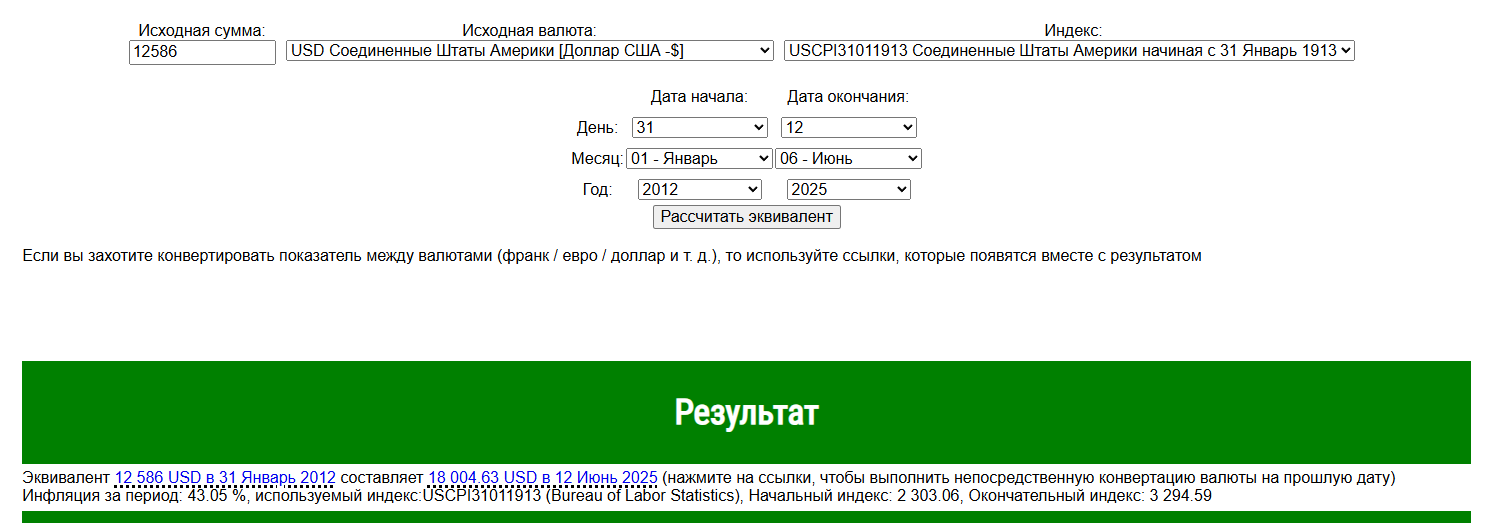Open the start day dropdown showing 31
This screenshot has width=1508, height=523.
(x=700, y=127)
